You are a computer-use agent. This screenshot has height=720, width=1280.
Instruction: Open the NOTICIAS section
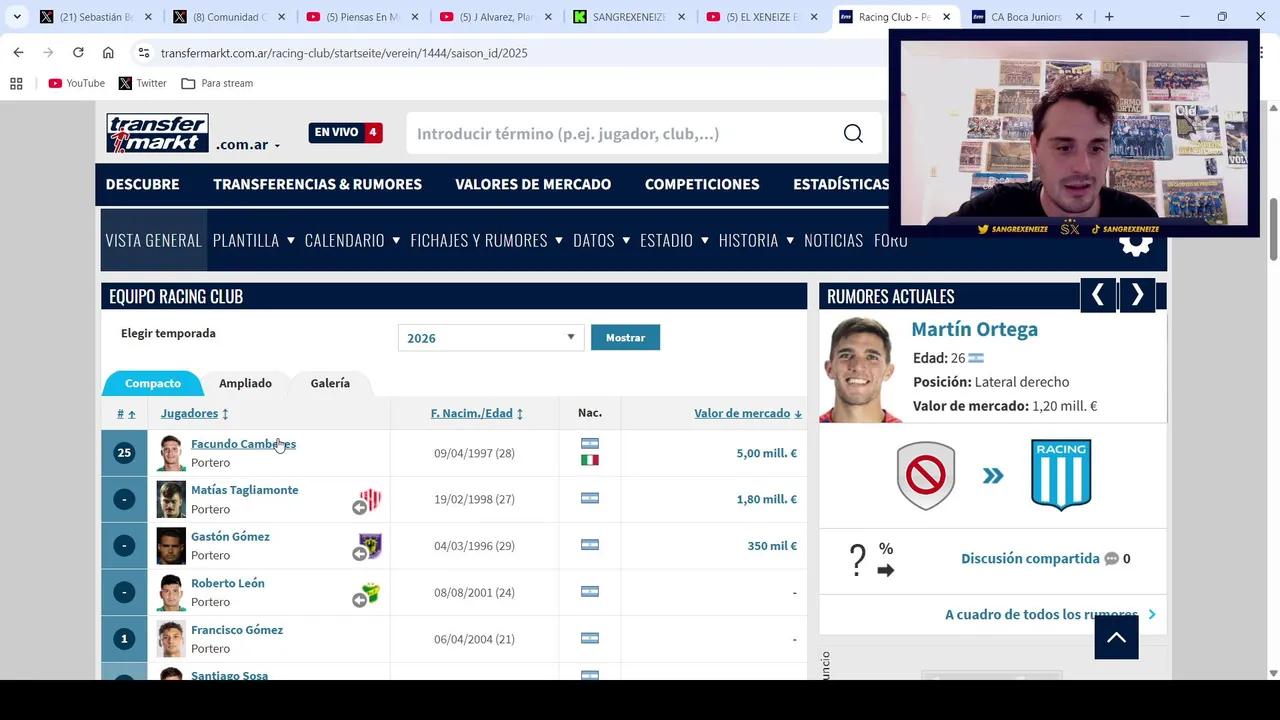point(833,240)
